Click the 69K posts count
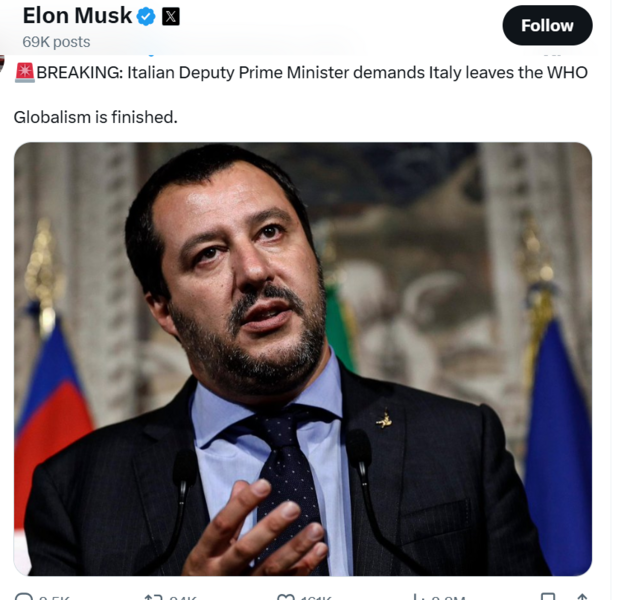This screenshot has width=621, height=600. tap(56, 42)
